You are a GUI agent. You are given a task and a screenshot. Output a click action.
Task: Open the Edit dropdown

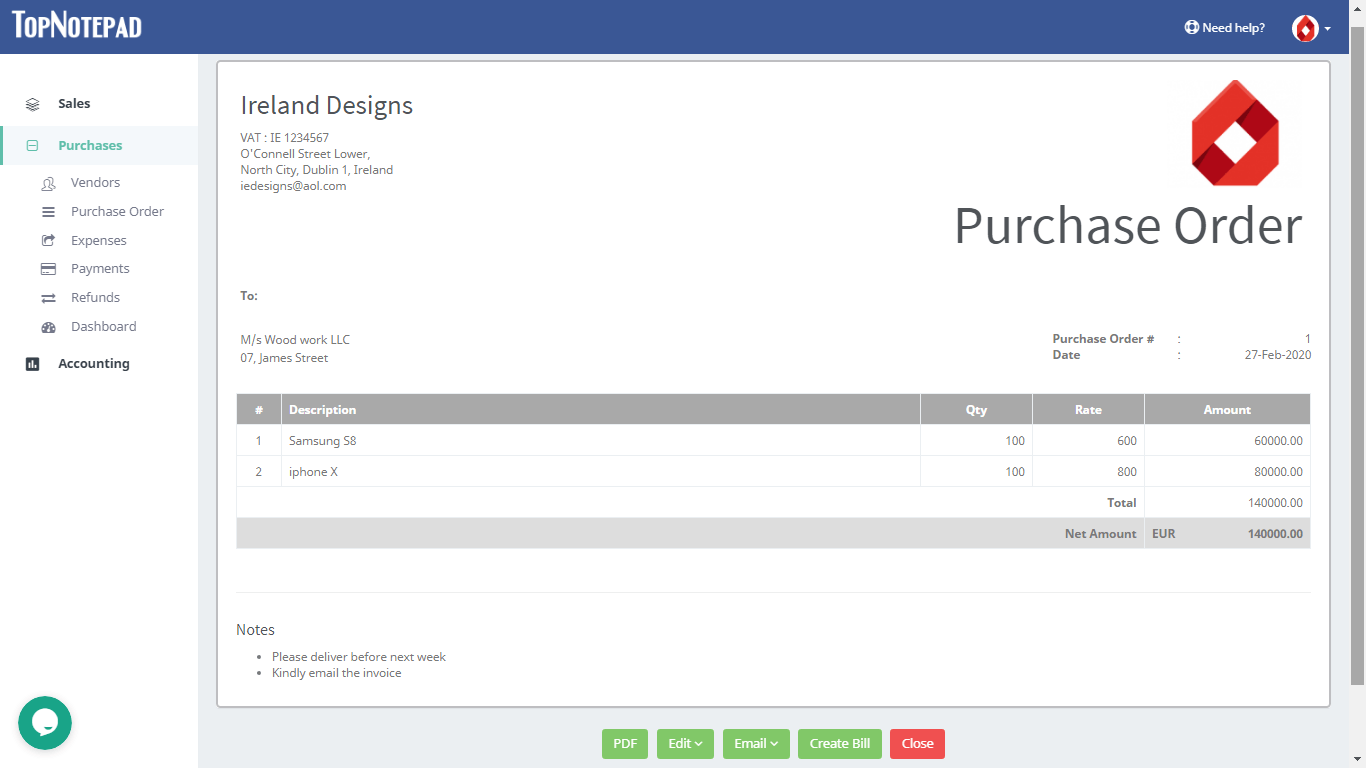click(685, 744)
